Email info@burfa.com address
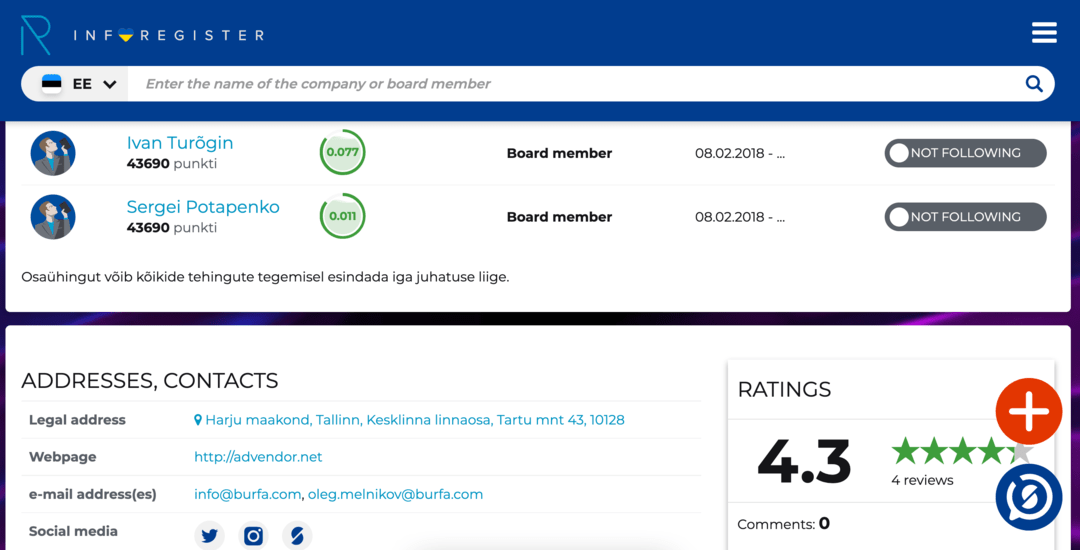The height and width of the screenshot is (550, 1080). click(247, 494)
